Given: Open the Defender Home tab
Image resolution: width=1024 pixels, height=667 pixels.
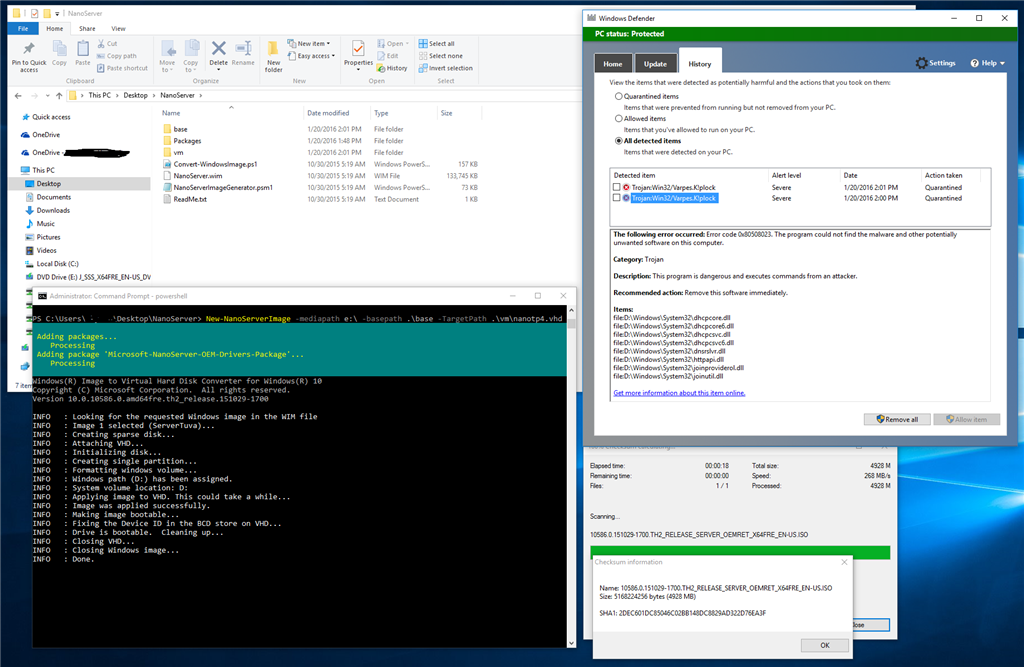Looking at the screenshot, I should (613, 63).
